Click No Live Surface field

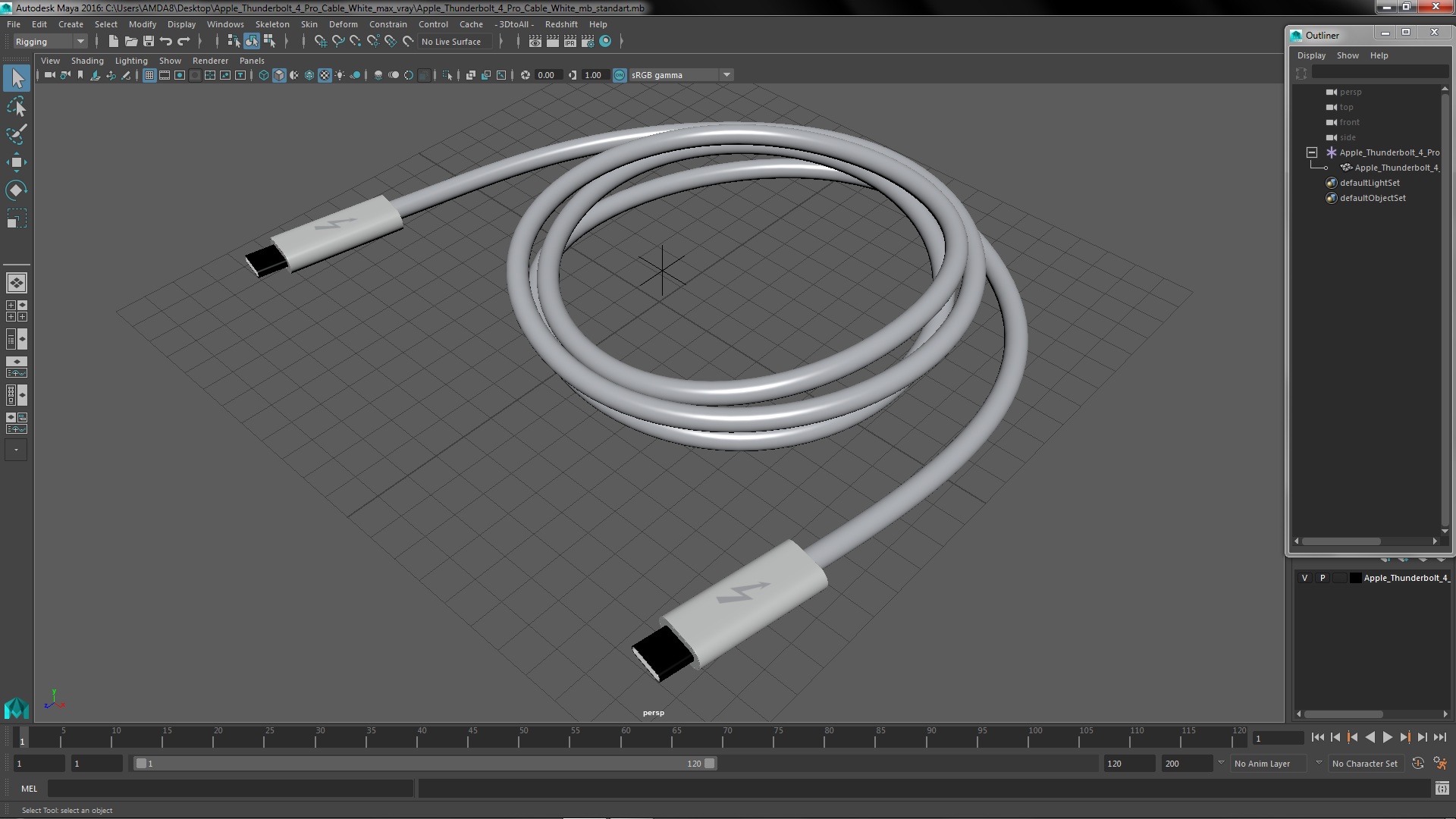click(456, 42)
